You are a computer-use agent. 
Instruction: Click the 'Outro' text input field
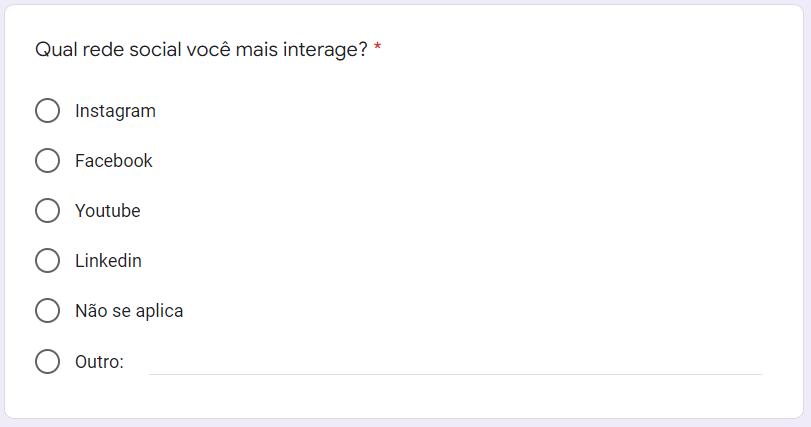tap(455, 361)
